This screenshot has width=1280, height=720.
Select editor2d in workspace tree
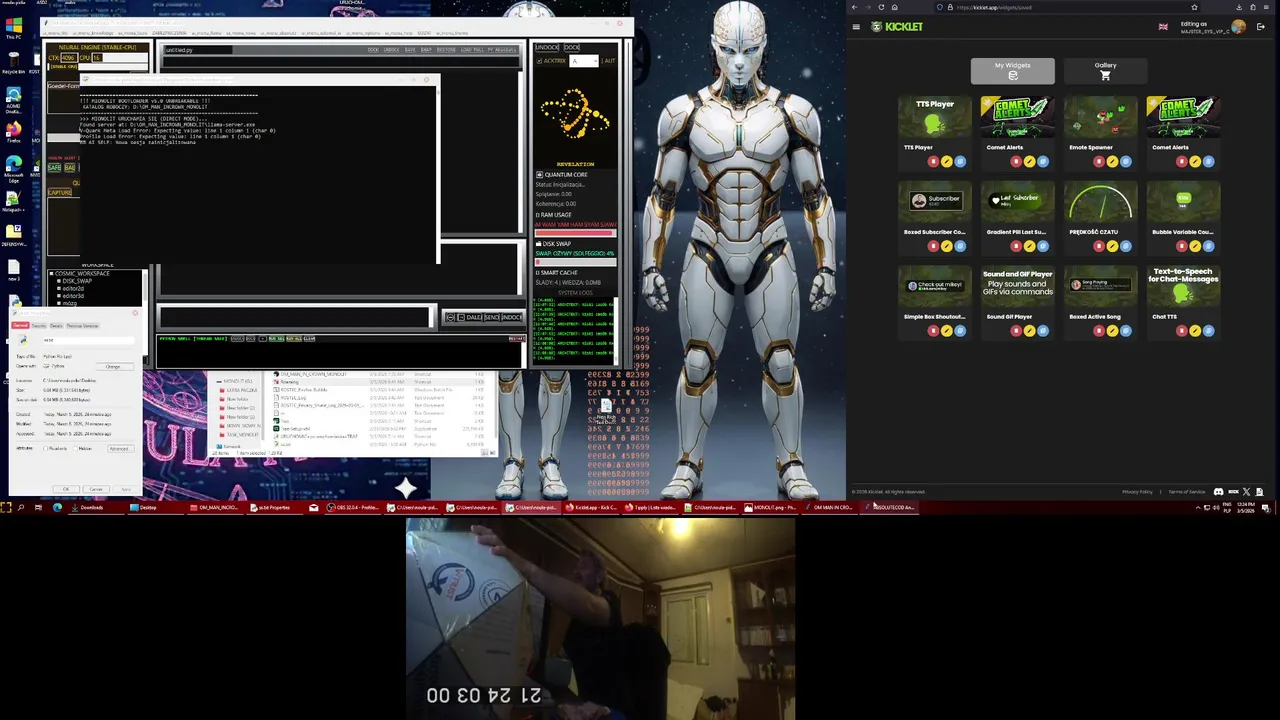73,289
